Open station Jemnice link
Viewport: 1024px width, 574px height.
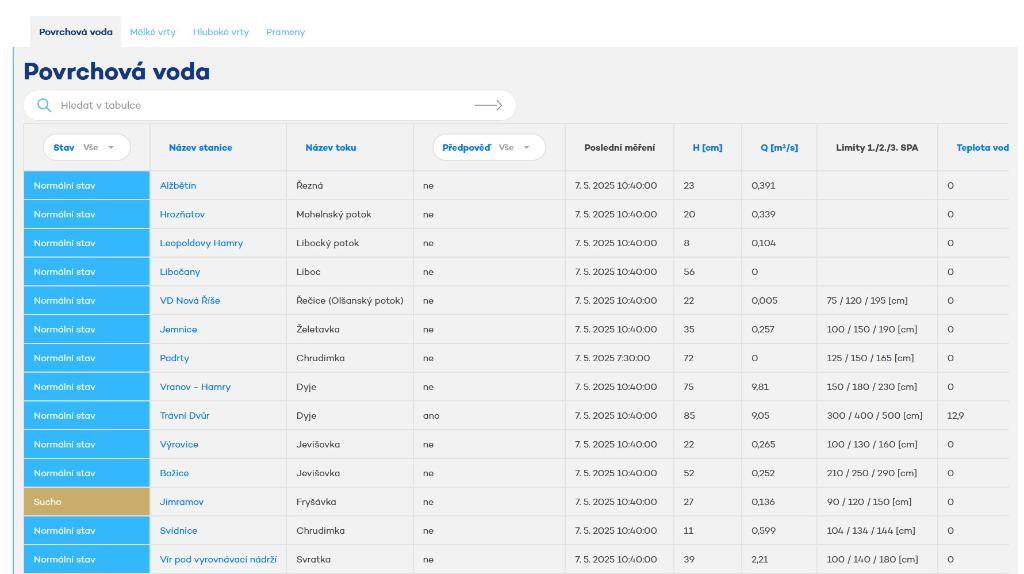(178, 329)
